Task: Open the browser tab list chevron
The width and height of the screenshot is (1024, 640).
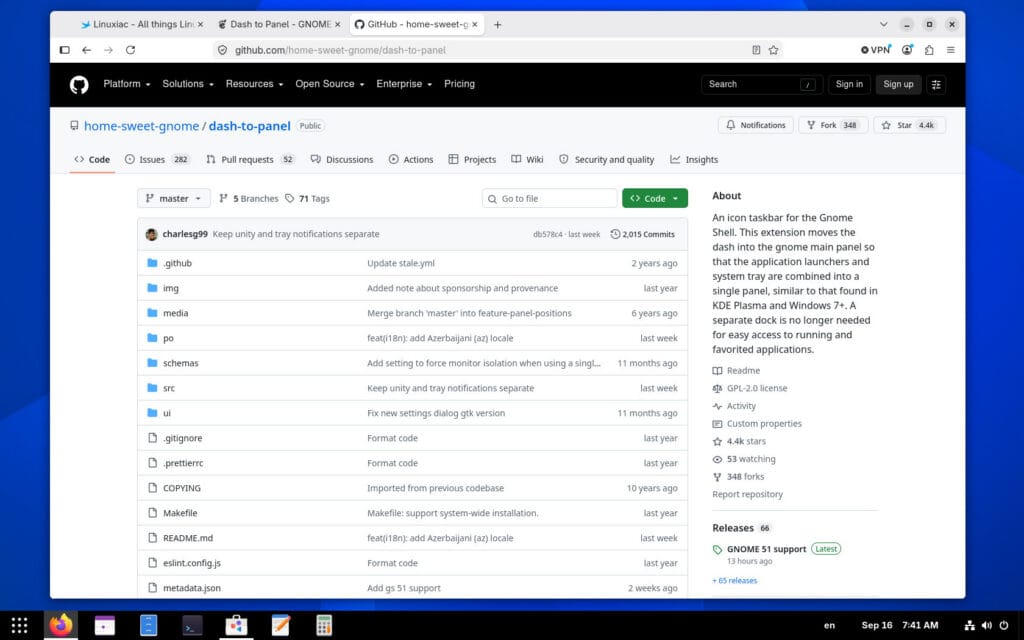Action: [884, 24]
